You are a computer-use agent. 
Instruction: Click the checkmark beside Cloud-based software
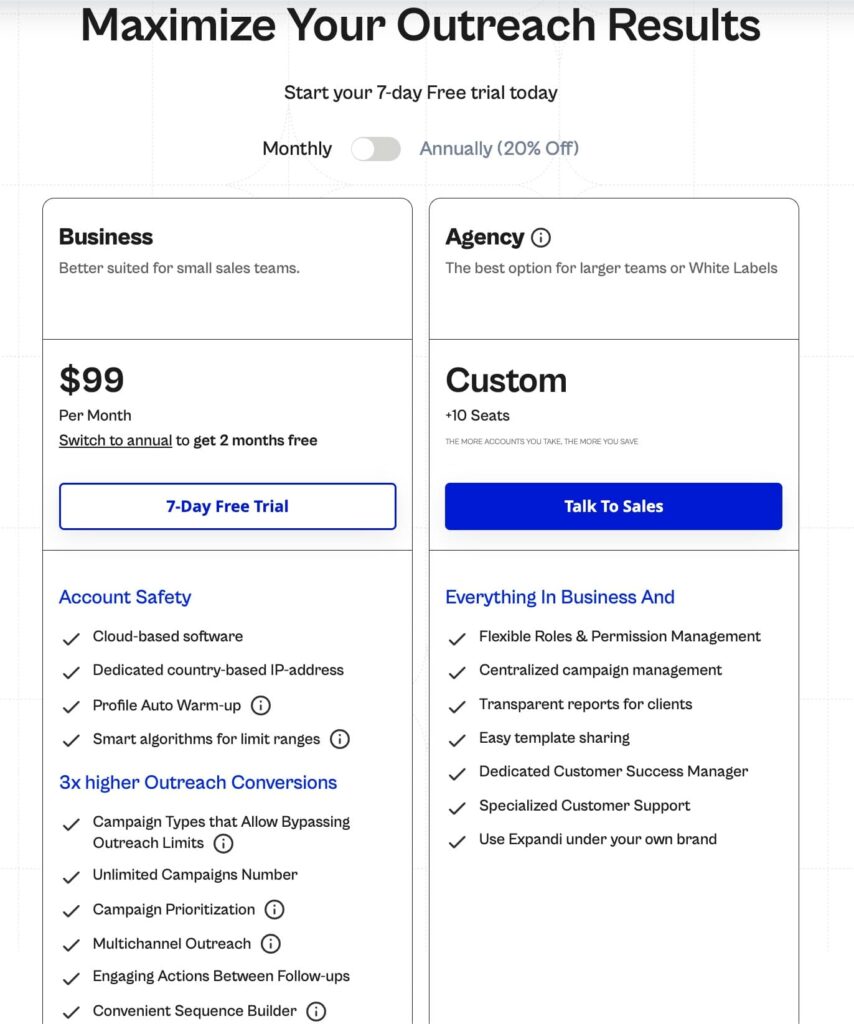(x=71, y=638)
